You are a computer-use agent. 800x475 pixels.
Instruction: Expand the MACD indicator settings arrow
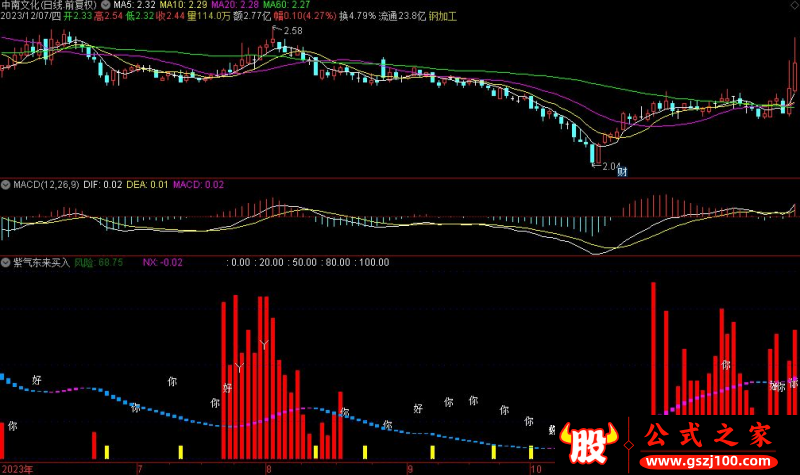click(6, 185)
